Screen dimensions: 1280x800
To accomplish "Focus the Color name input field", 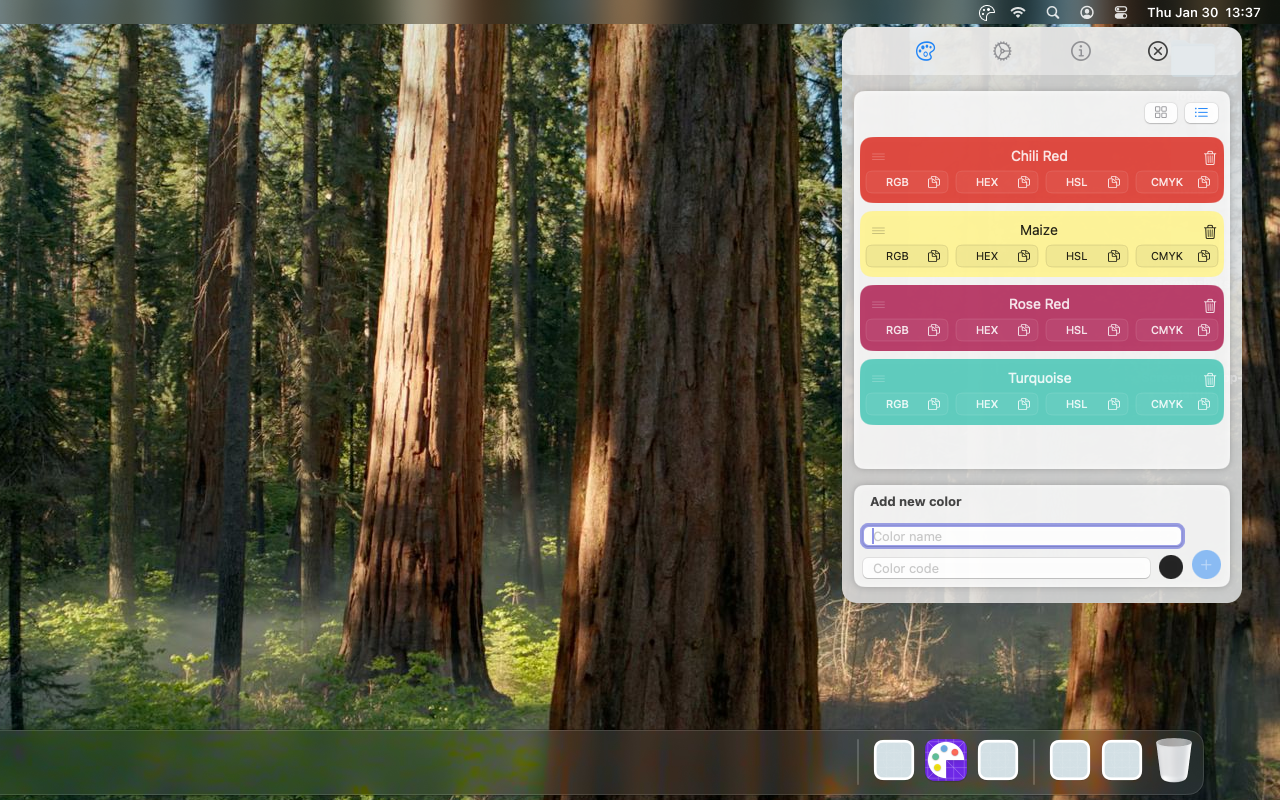I will click(1022, 536).
